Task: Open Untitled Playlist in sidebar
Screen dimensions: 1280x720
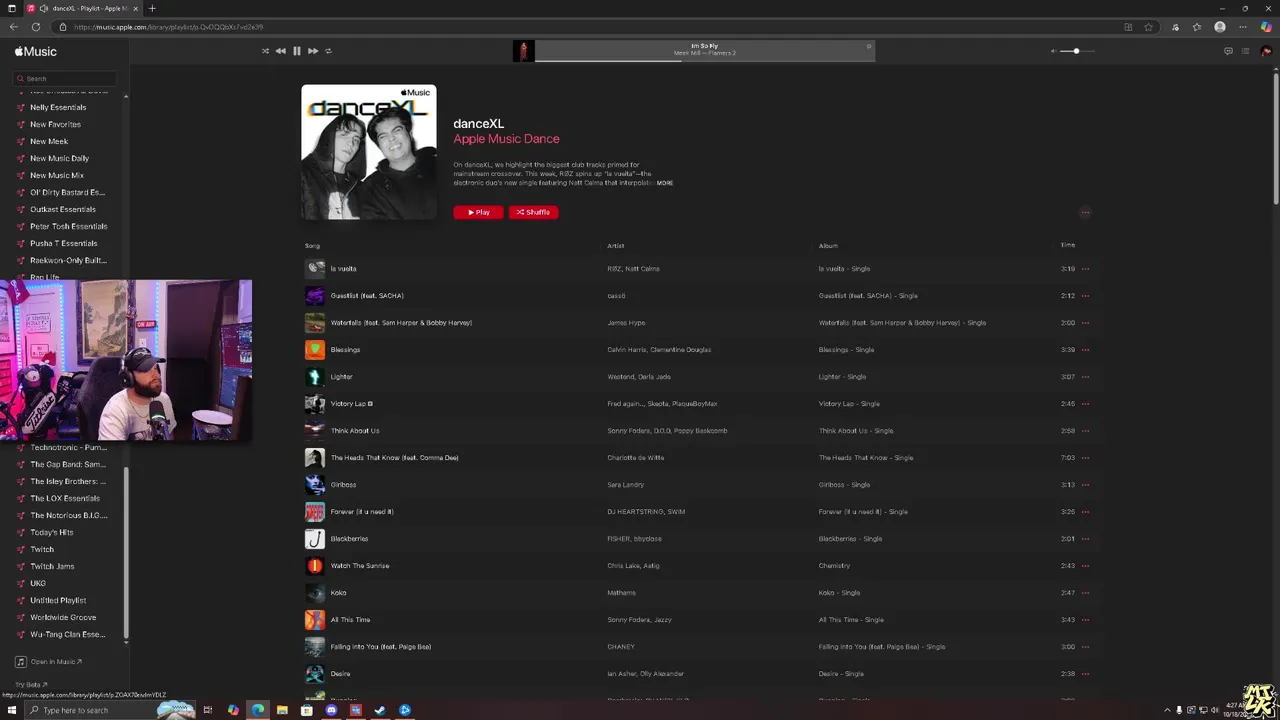Action: click(58, 600)
